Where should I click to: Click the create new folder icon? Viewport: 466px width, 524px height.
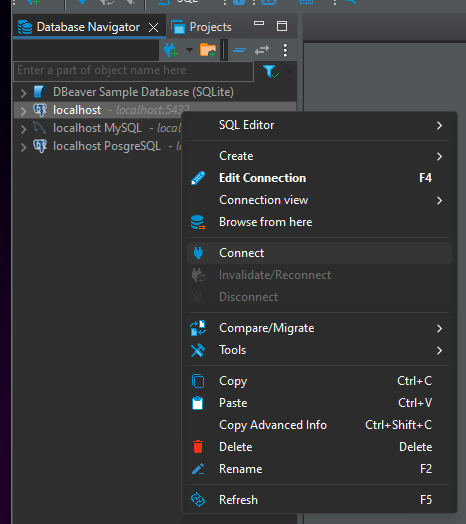[x=208, y=50]
